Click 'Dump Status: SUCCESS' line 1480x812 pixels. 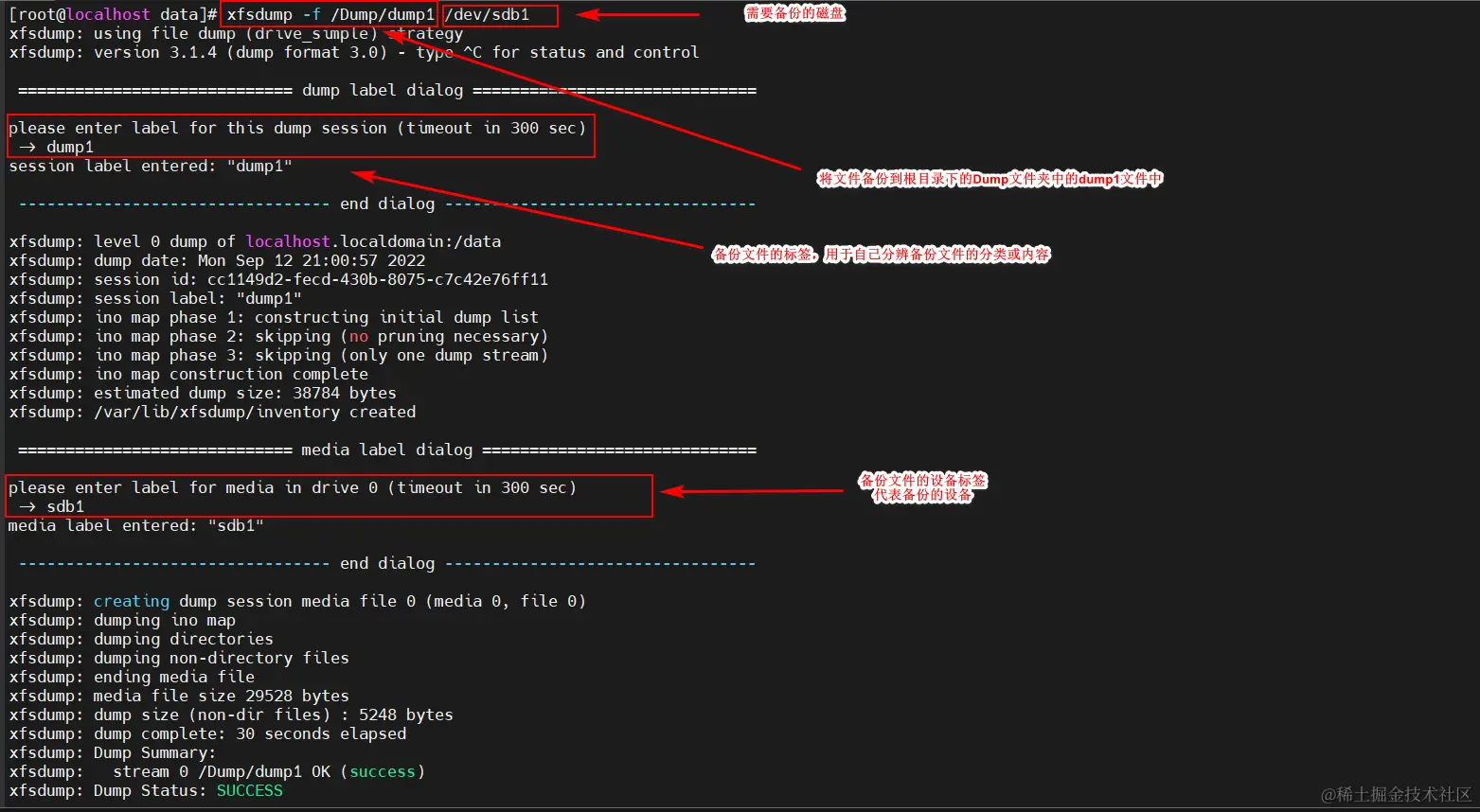[146, 790]
